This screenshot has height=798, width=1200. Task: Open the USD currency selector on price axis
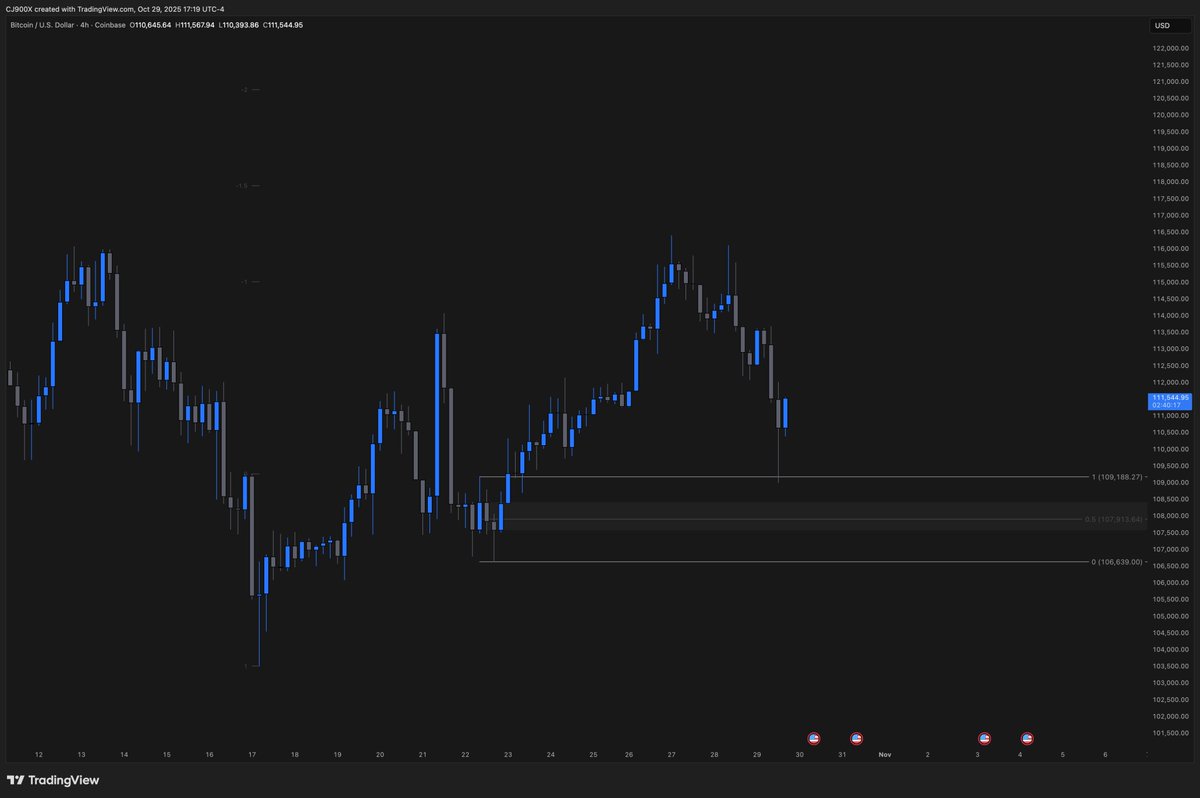pos(1170,25)
